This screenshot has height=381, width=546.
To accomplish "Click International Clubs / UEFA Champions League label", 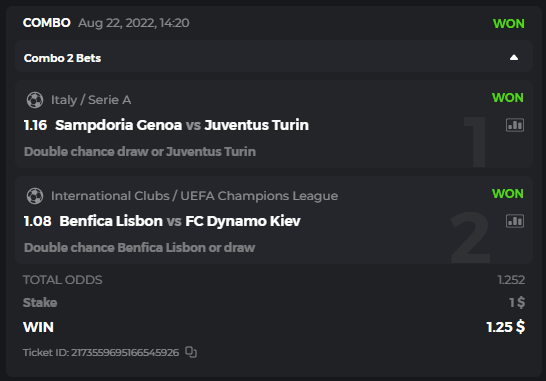I will pyautogui.click(x=194, y=196).
